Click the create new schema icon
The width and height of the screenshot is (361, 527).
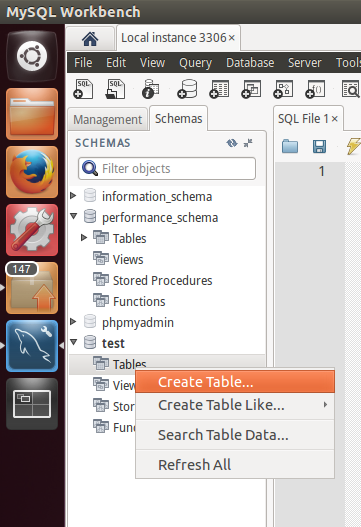187,89
